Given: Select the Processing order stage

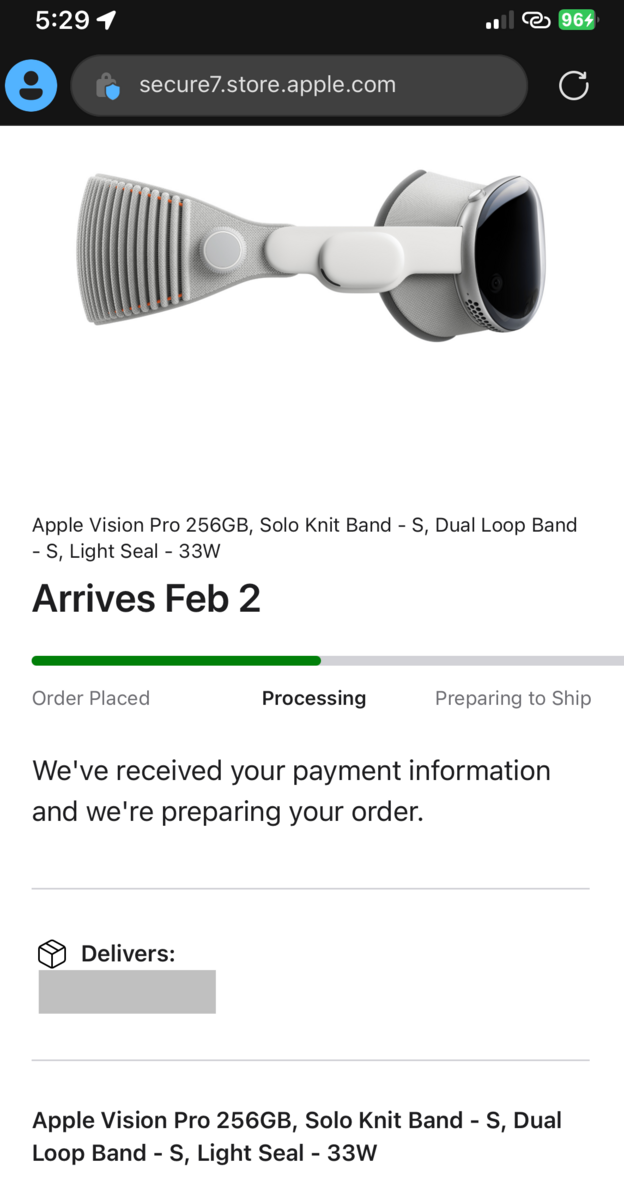Looking at the screenshot, I should click(314, 698).
